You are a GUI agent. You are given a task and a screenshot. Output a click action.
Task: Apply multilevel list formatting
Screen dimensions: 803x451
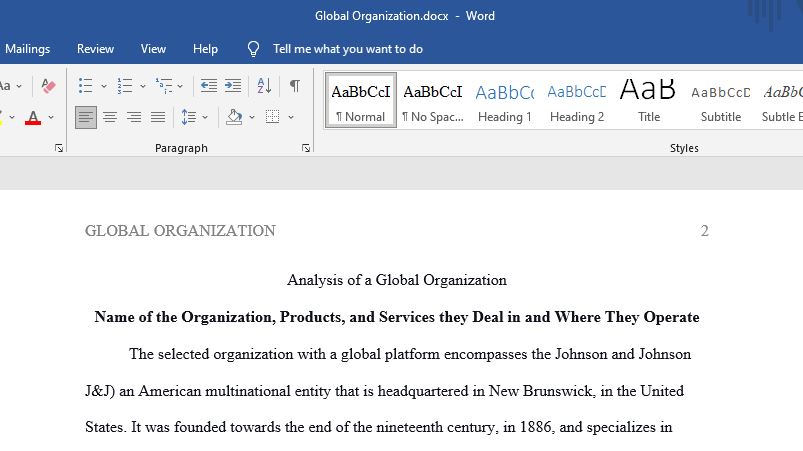(x=164, y=85)
